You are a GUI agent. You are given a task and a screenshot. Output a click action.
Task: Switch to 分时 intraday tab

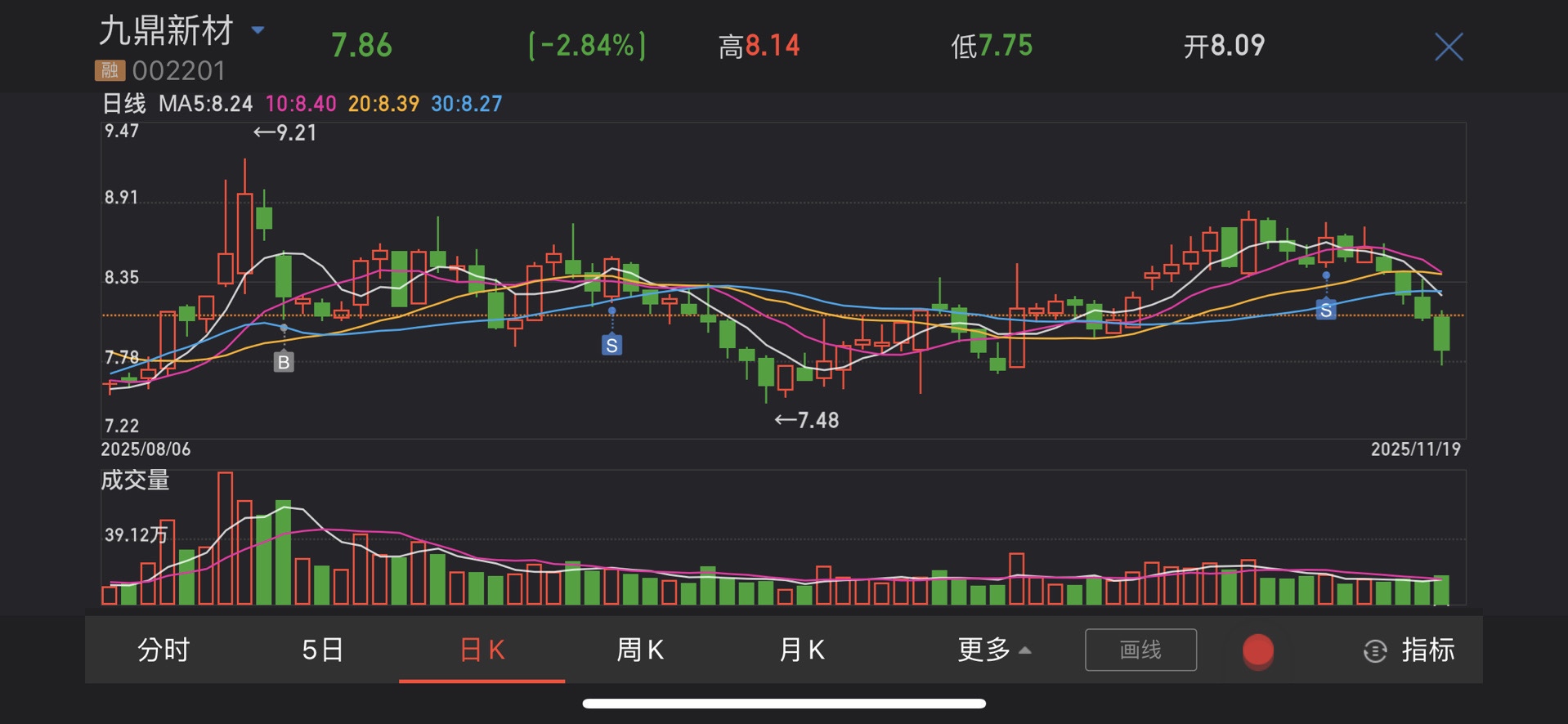coord(164,650)
